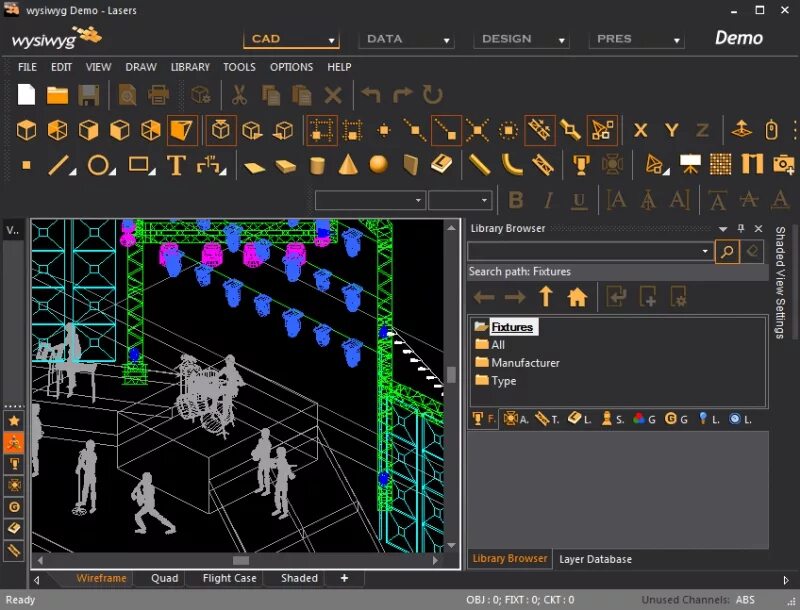Click the search magnifier in Library Browser
Screen dimensions: 800x610
tap(727, 251)
